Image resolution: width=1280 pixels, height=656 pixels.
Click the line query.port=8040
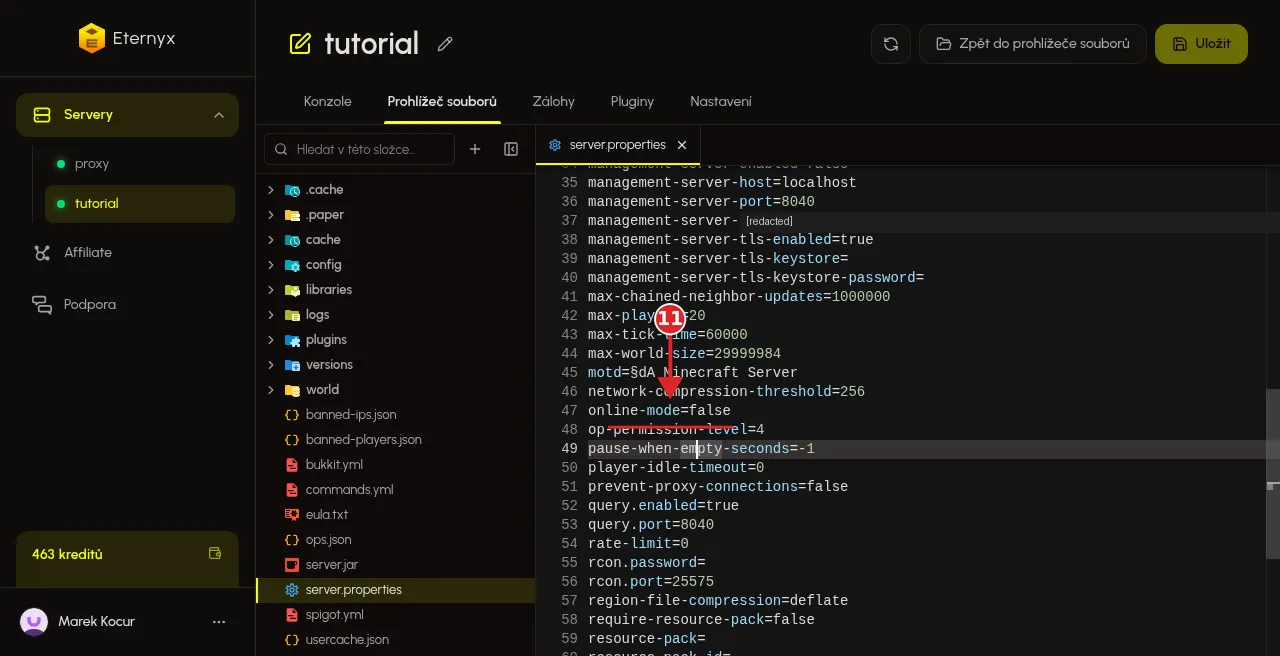tap(651, 525)
